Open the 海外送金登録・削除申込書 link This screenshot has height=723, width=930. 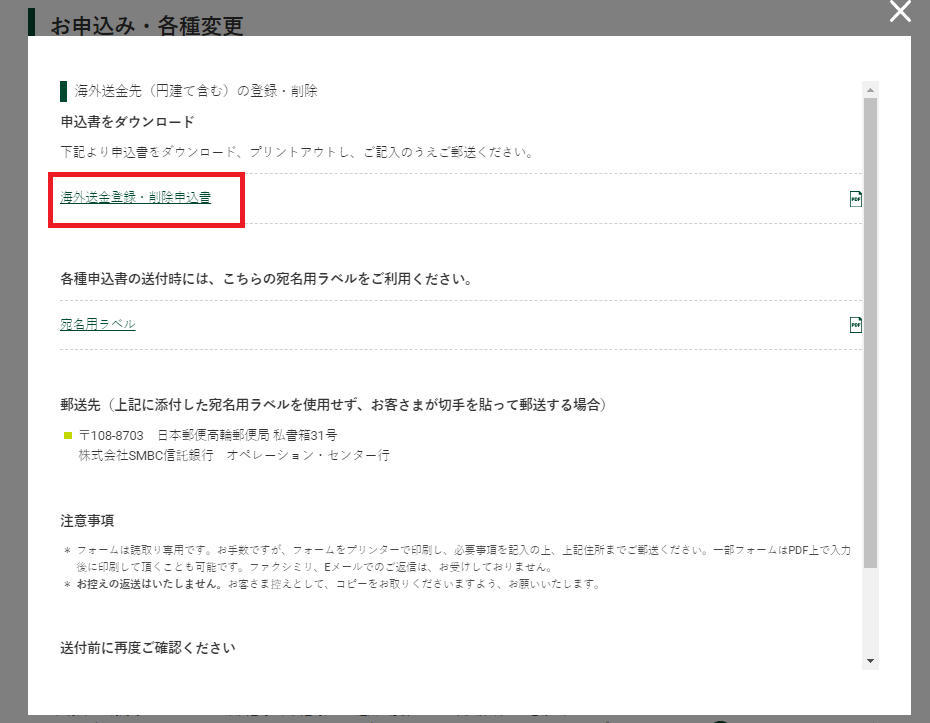(135, 198)
